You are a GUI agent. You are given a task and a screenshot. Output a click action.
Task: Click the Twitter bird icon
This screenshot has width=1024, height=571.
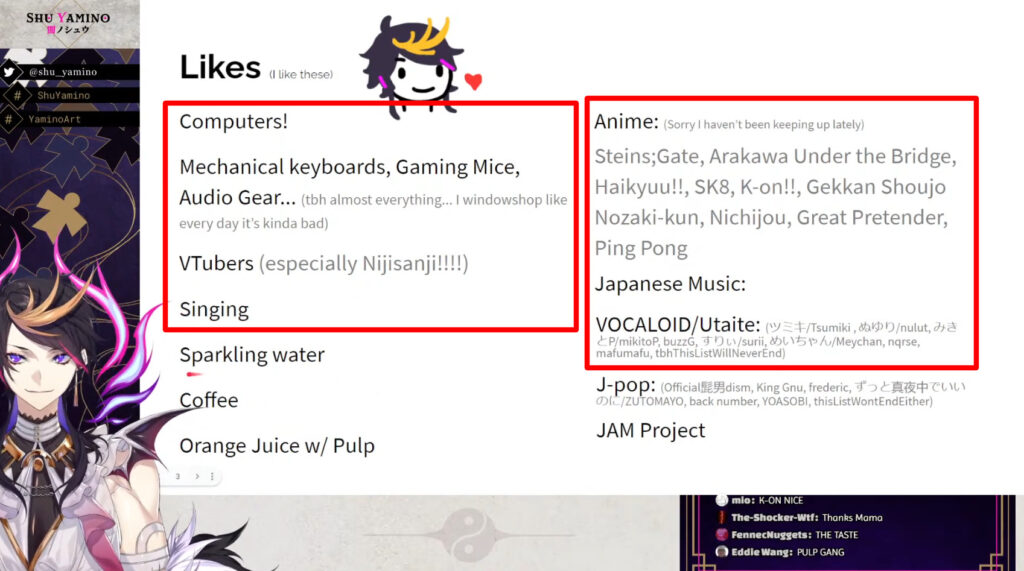pos(9,72)
